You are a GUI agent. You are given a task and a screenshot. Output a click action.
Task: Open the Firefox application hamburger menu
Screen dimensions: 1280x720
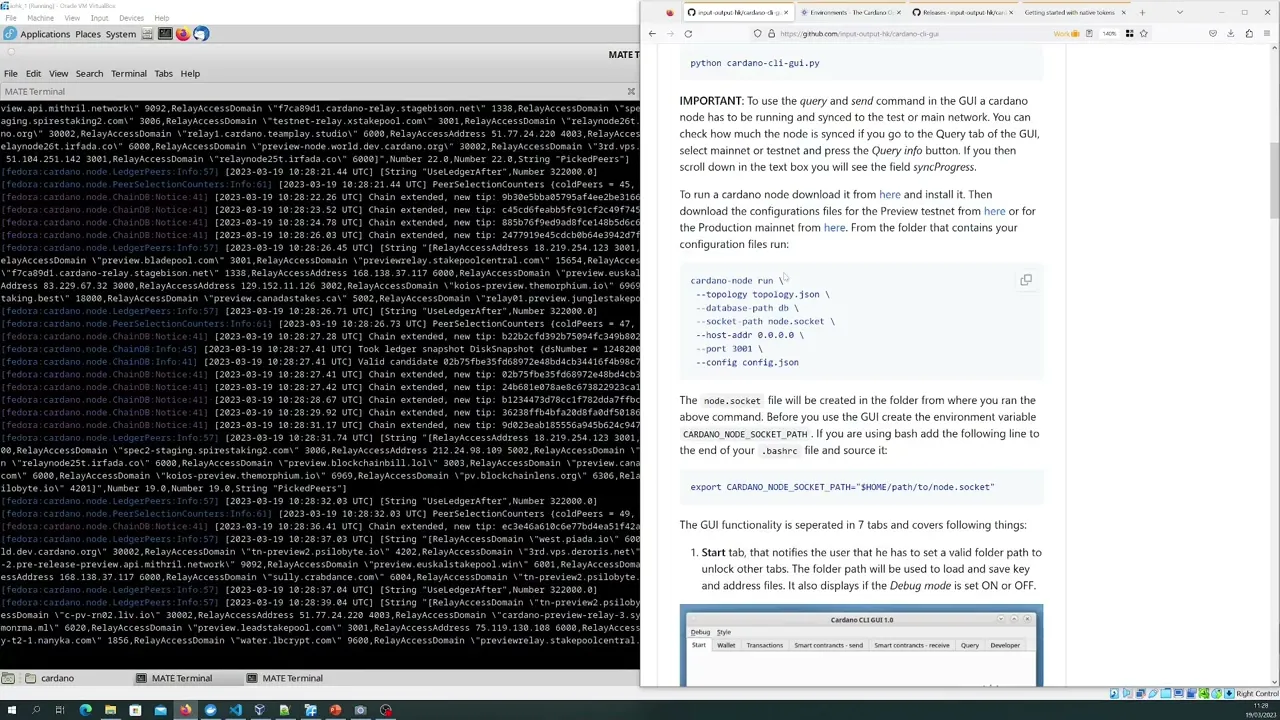(x=1268, y=33)
